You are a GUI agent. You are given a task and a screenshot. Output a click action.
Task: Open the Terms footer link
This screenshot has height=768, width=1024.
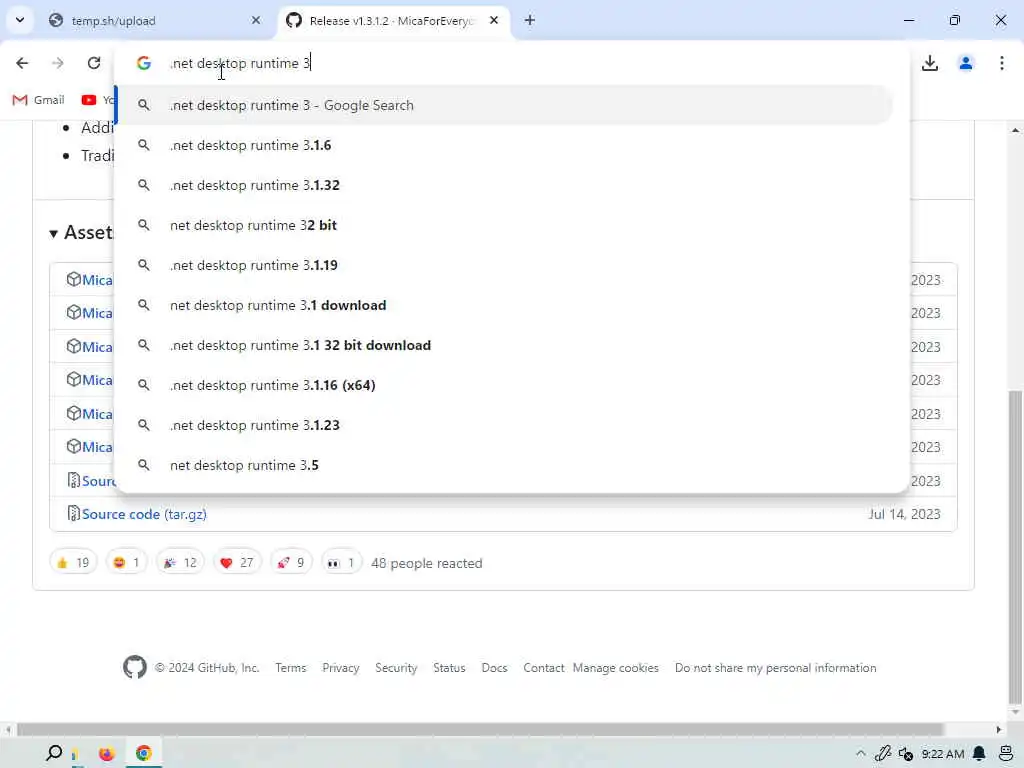click(x=291, y=667)
